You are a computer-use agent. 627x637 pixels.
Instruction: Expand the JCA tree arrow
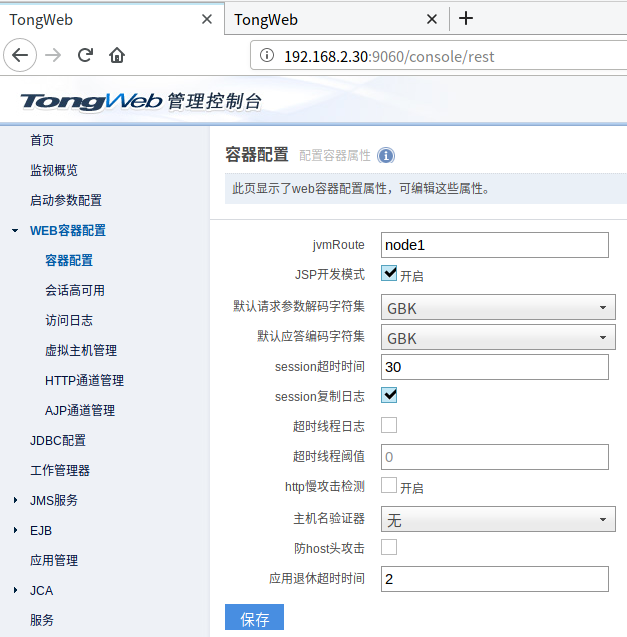(x=15, y=590)
